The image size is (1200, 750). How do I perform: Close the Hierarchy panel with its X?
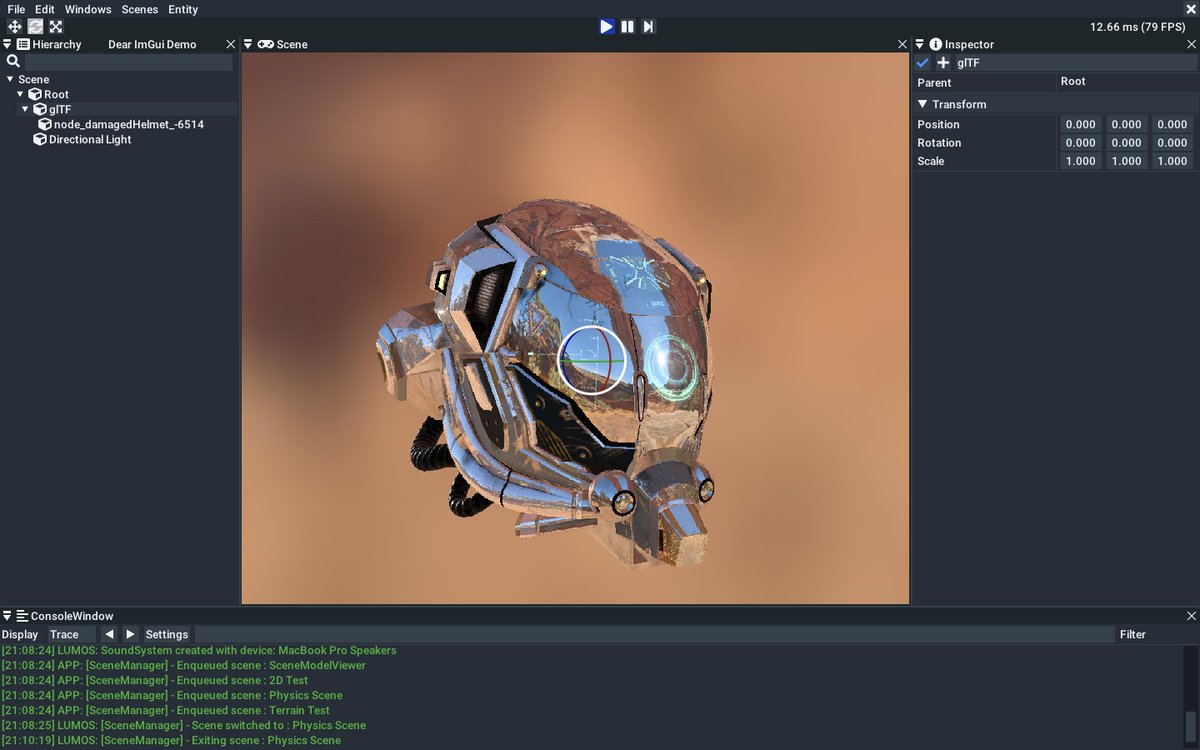pyautogui.click(x=231, y=44)
